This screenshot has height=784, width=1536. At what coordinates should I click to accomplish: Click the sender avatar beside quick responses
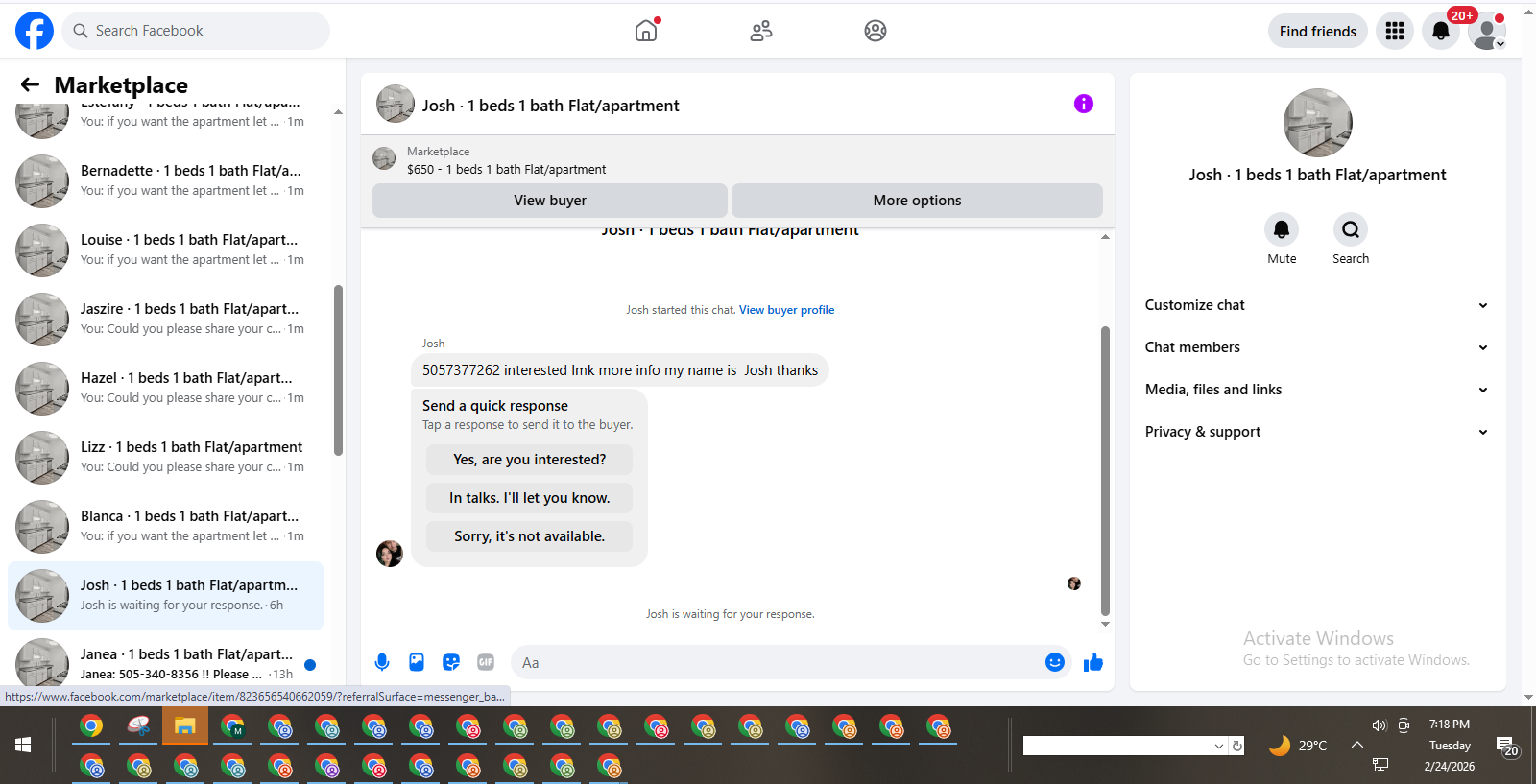390,554
